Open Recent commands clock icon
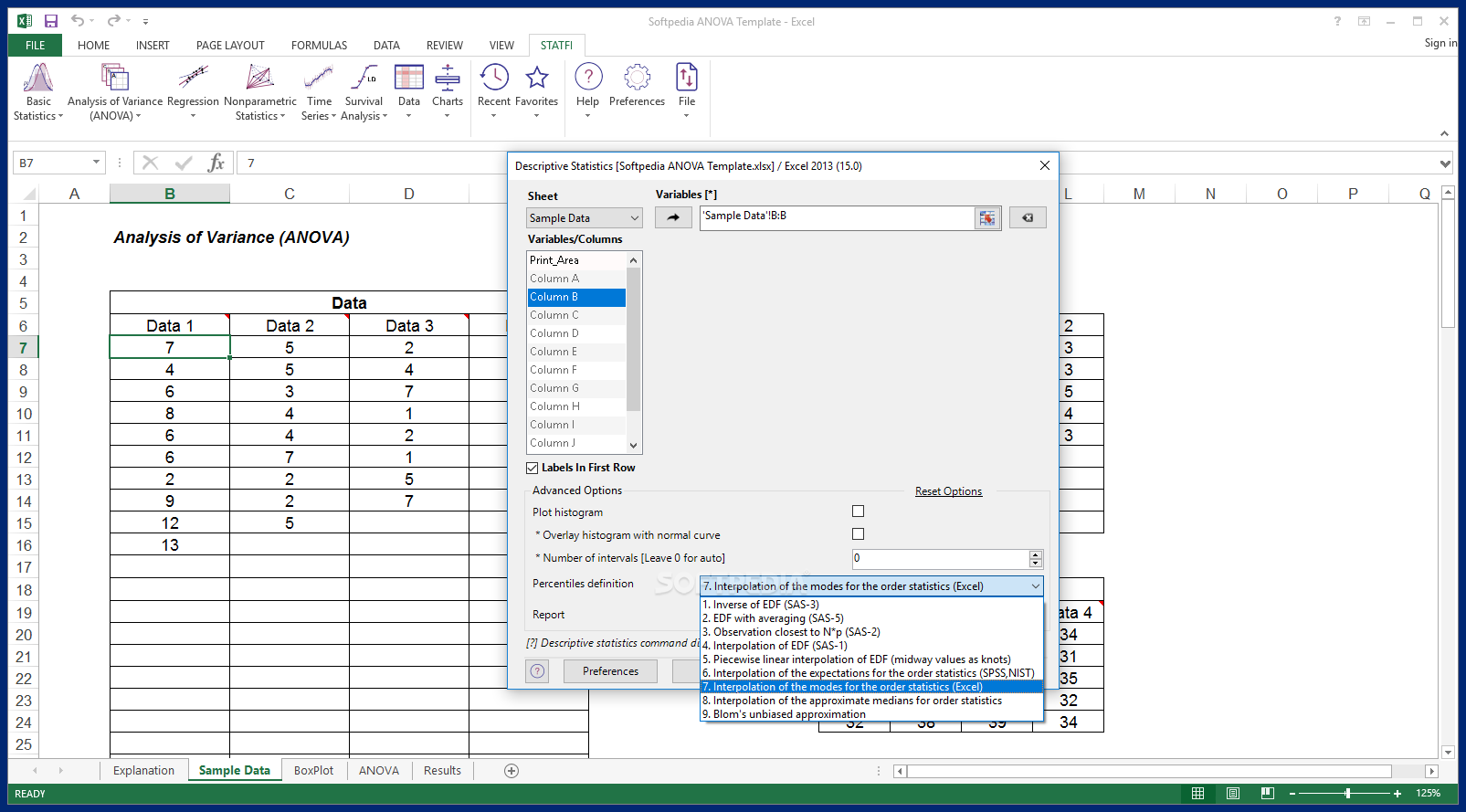Viewport: 1466px width, 812px height. pos(494,91)
